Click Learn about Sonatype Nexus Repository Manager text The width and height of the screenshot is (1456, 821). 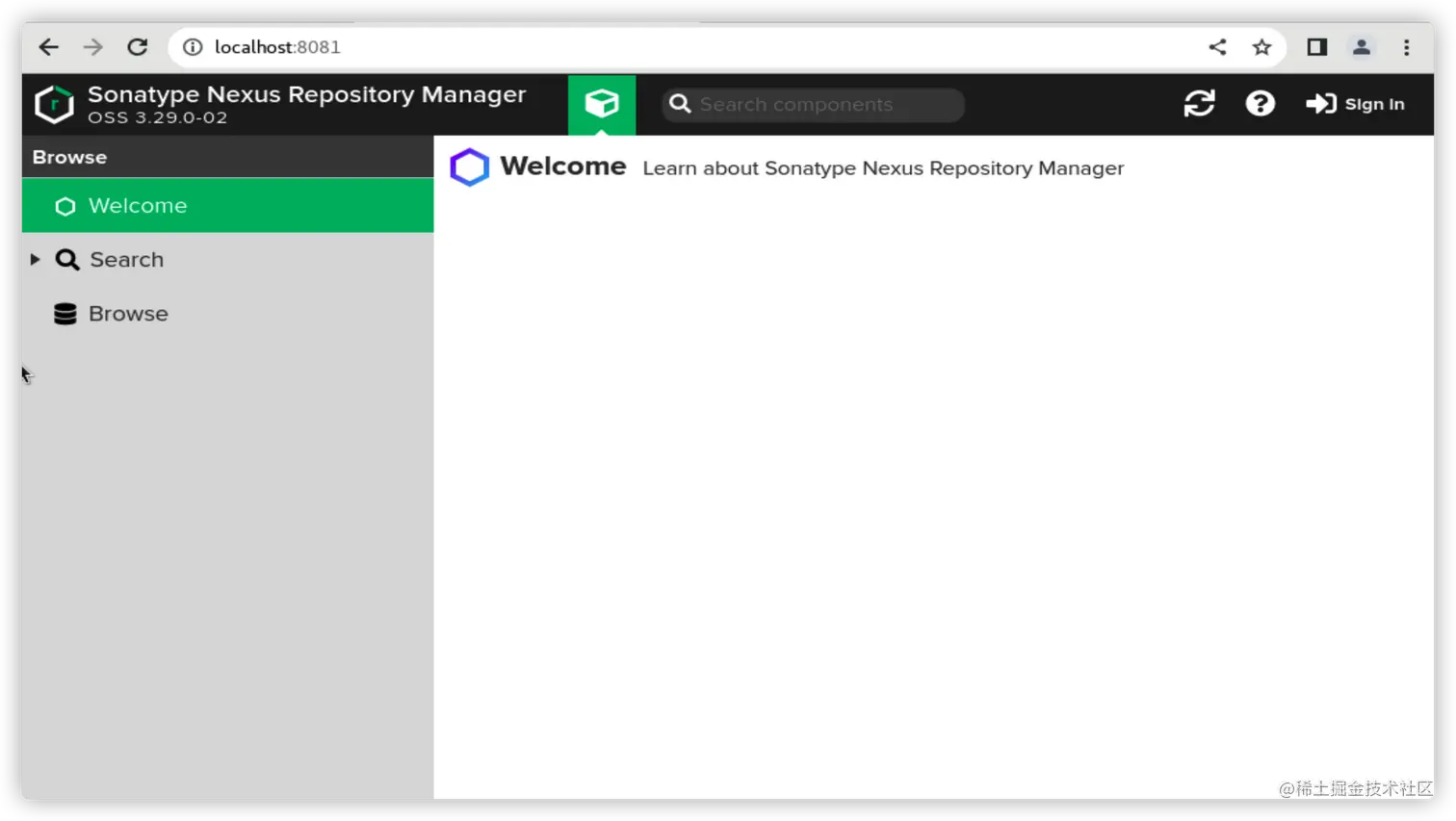[883, 168]
